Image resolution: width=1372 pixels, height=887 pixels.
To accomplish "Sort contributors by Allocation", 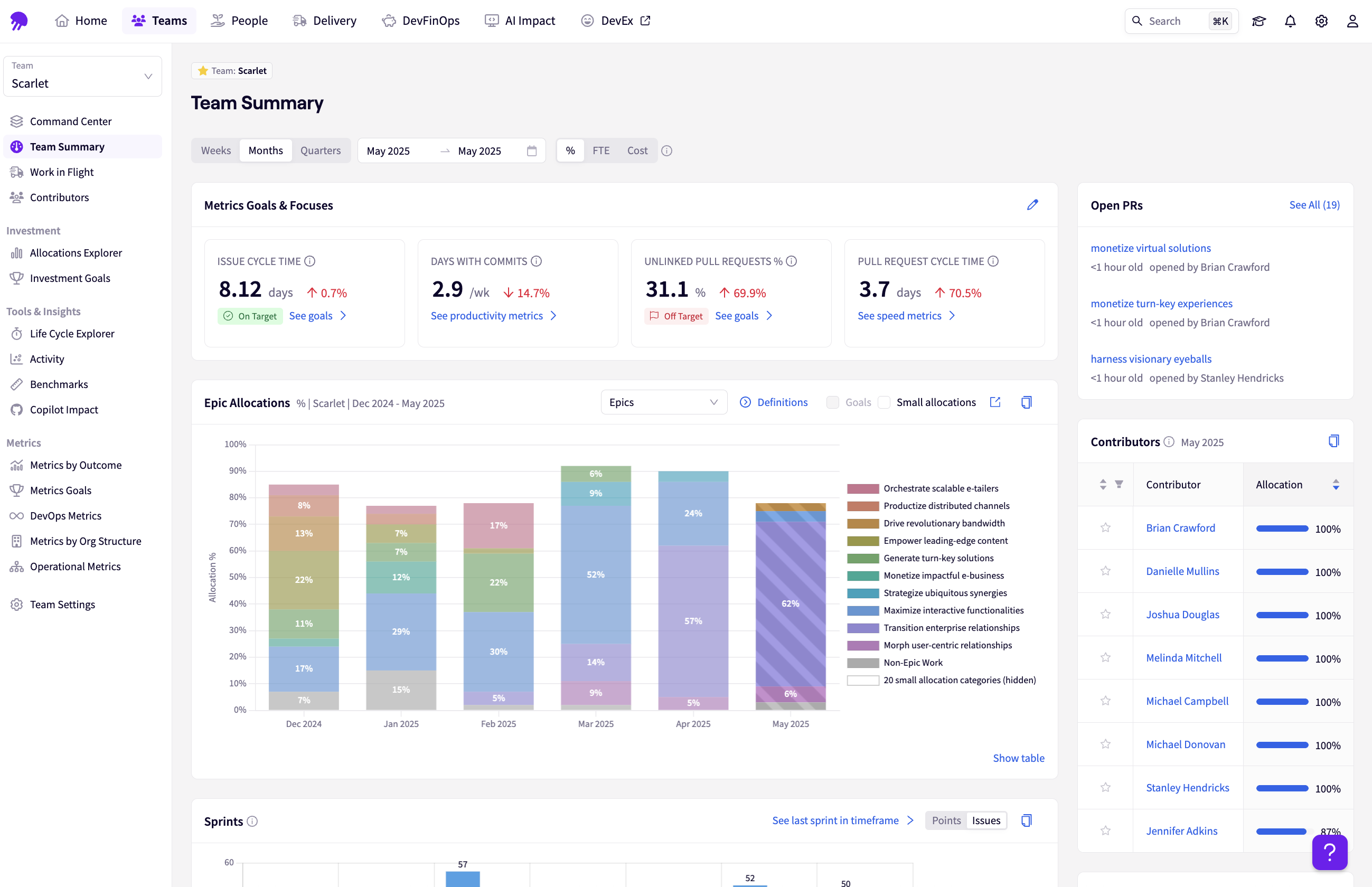I will [1336, 485].
